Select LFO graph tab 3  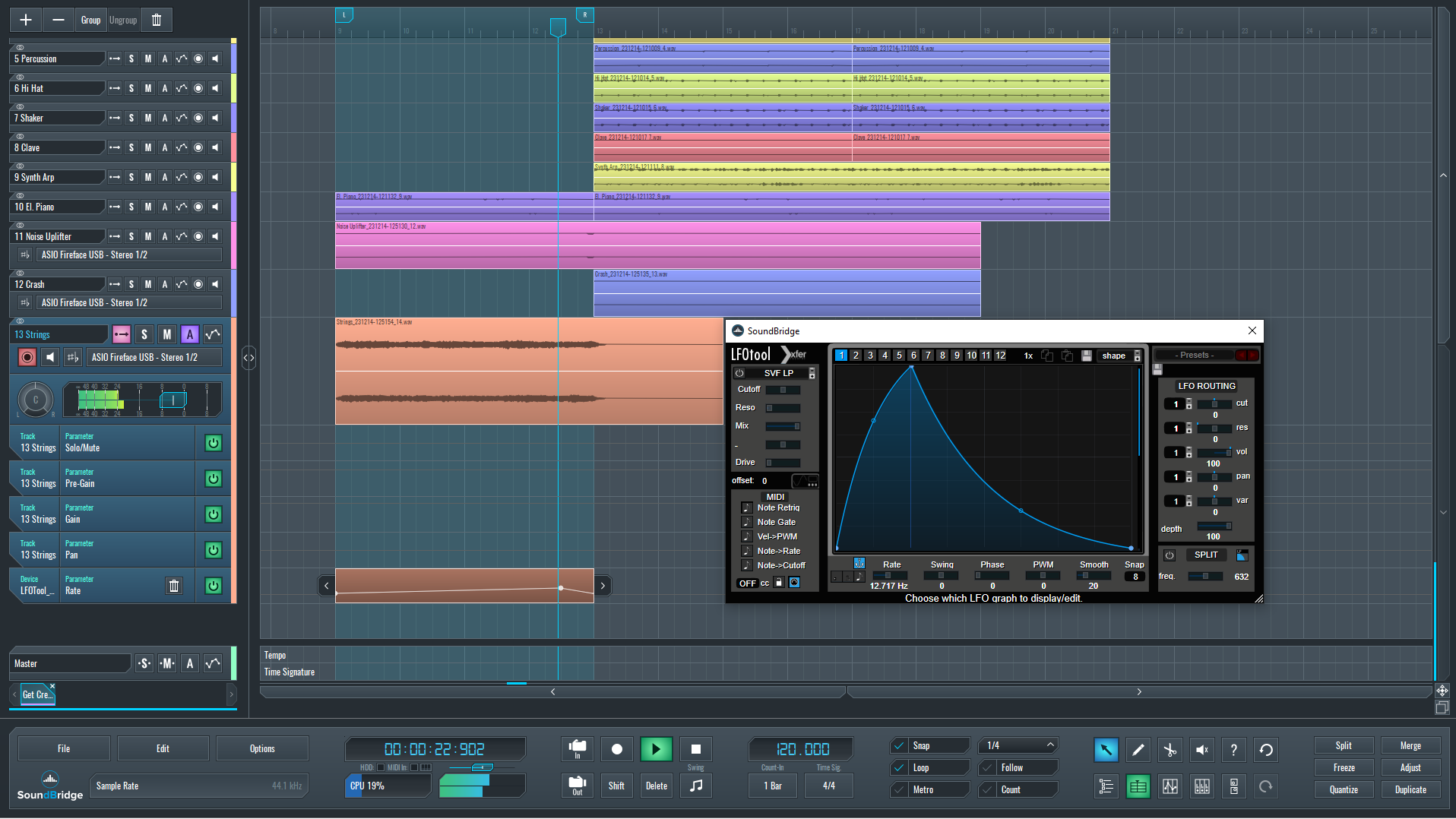point(870,356)
